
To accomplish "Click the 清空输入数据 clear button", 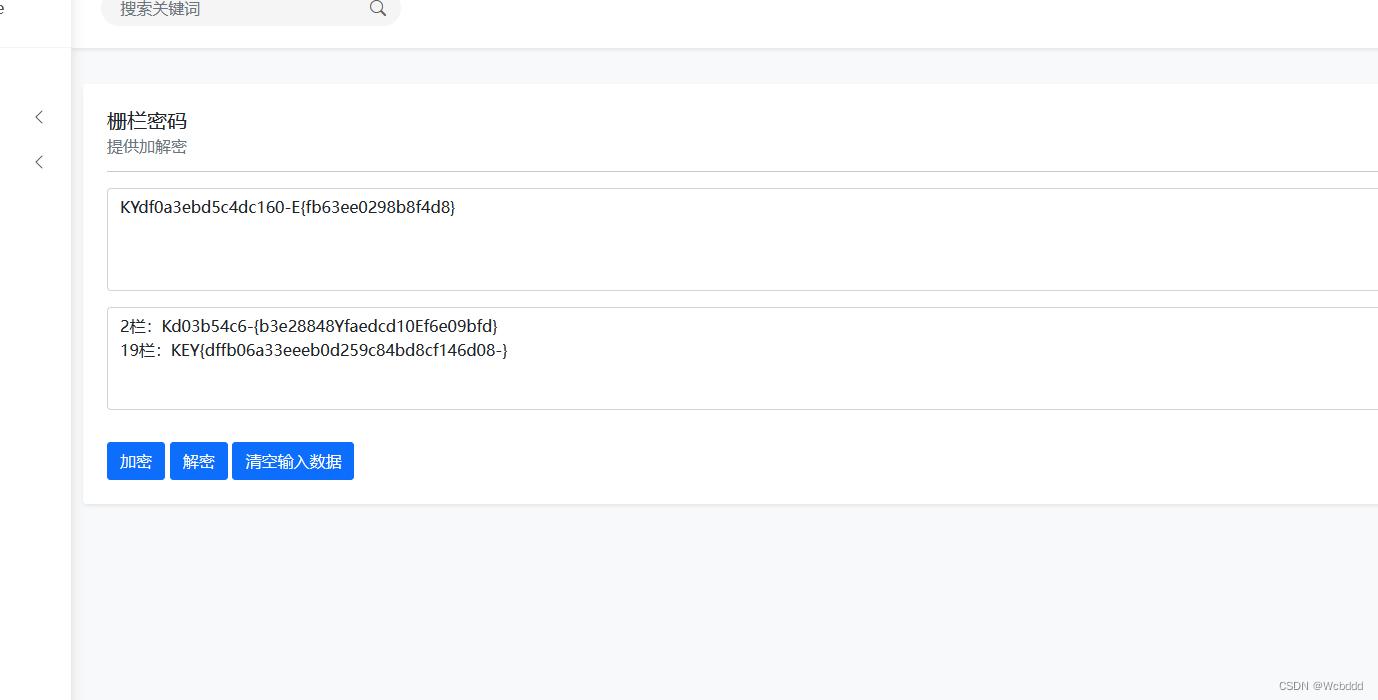I will (293, 461).
